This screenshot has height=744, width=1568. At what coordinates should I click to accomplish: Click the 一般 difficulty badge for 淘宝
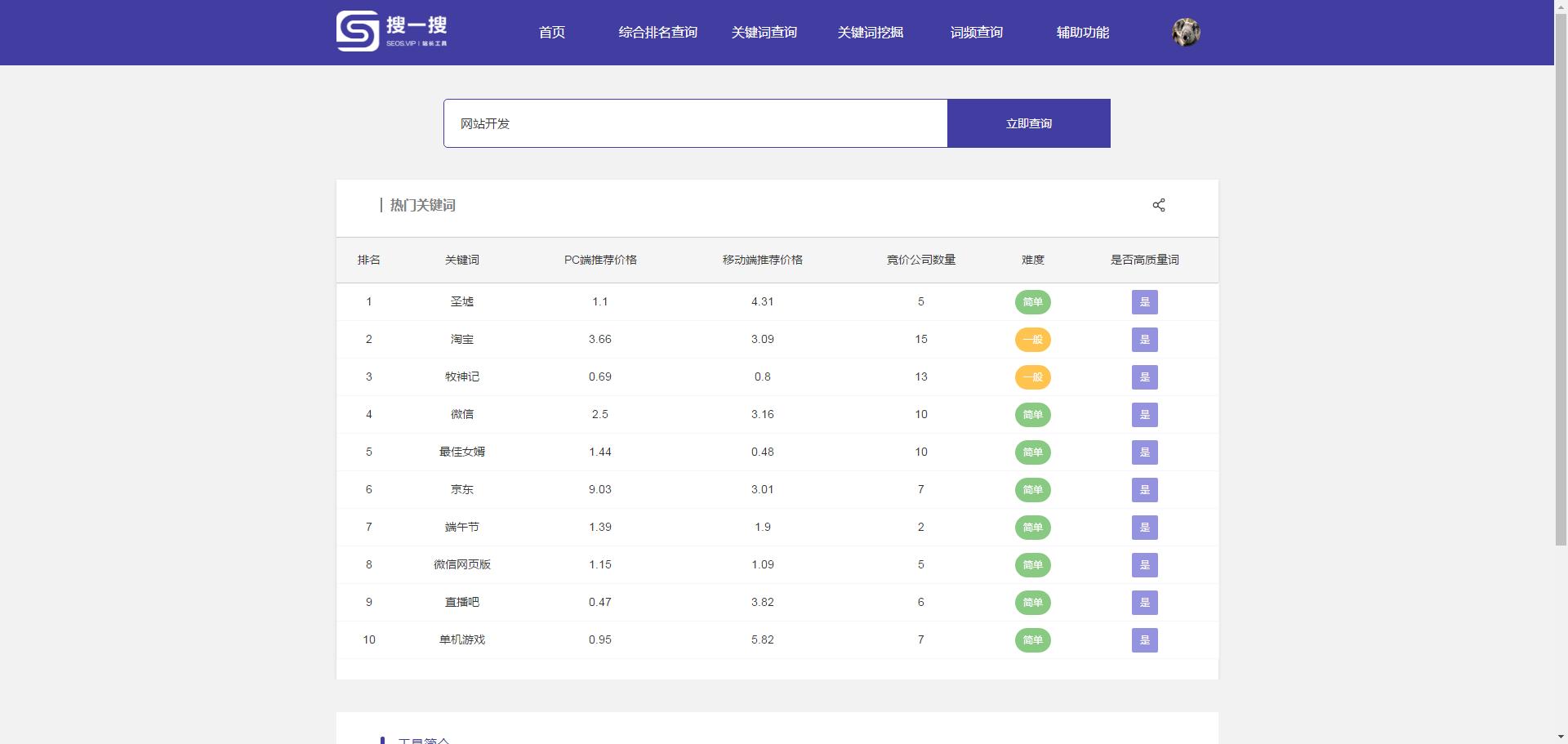pos(1032,340)
